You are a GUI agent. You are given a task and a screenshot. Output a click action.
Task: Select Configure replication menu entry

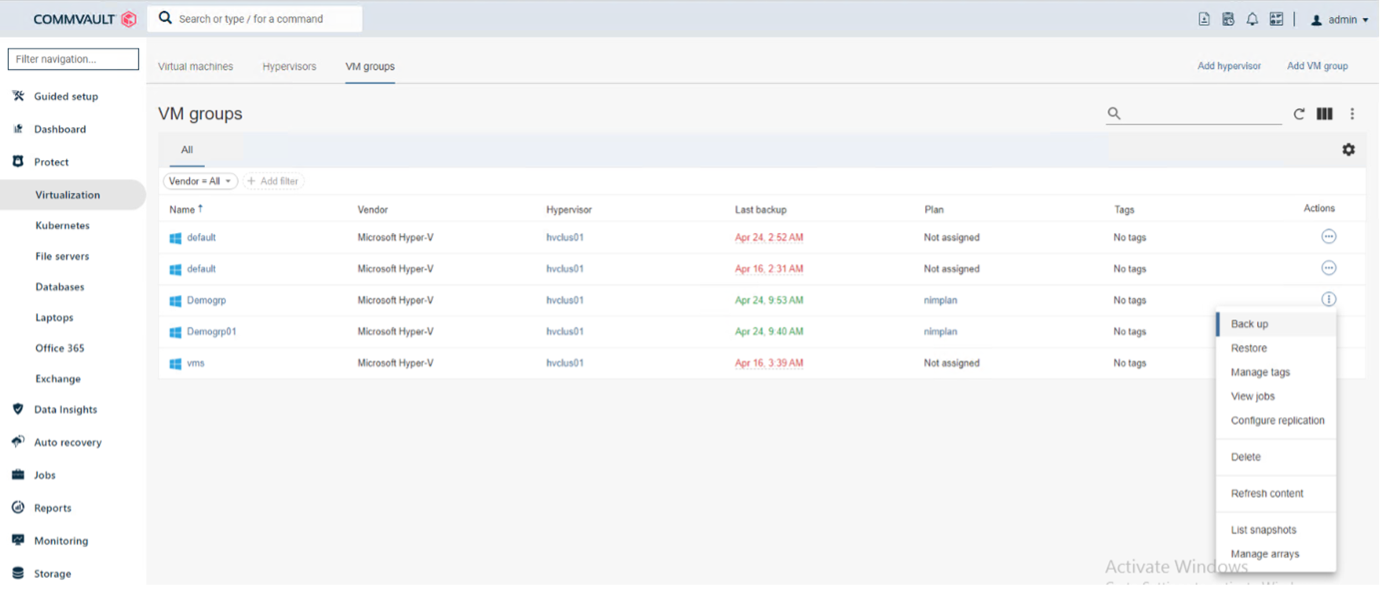1276,420
